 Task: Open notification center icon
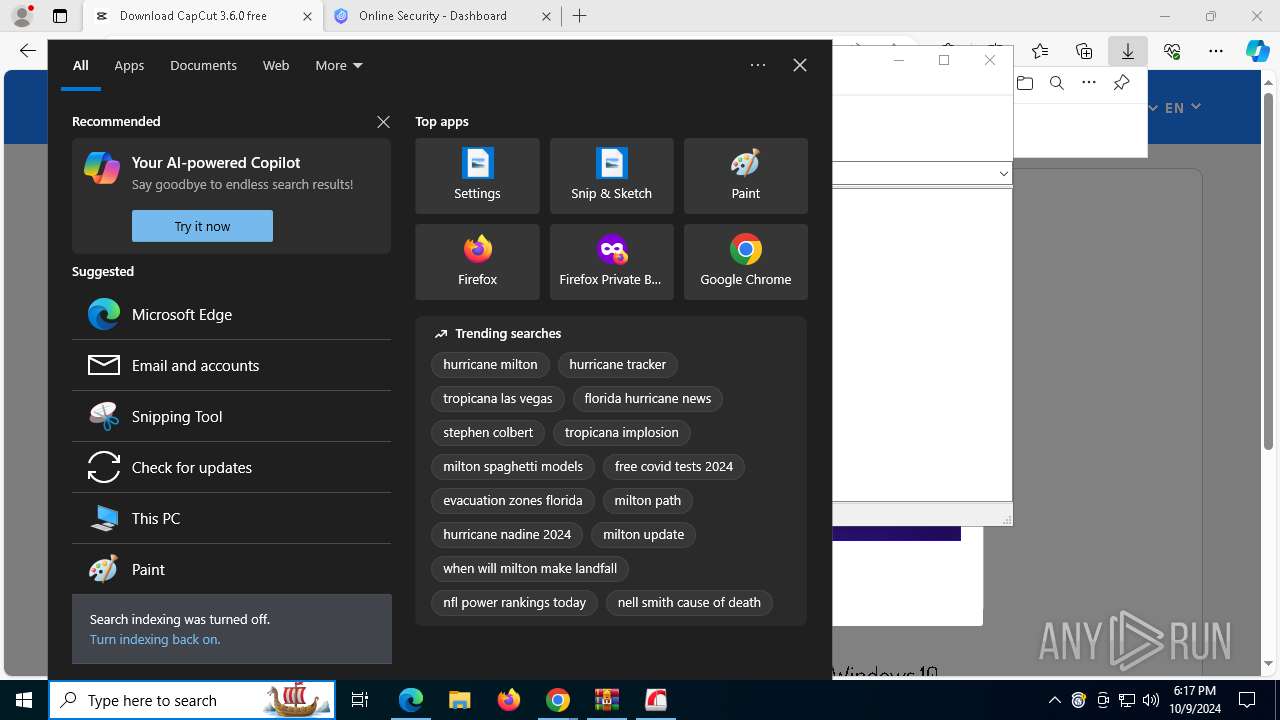pyautogui.click(x=1247, y=700)
